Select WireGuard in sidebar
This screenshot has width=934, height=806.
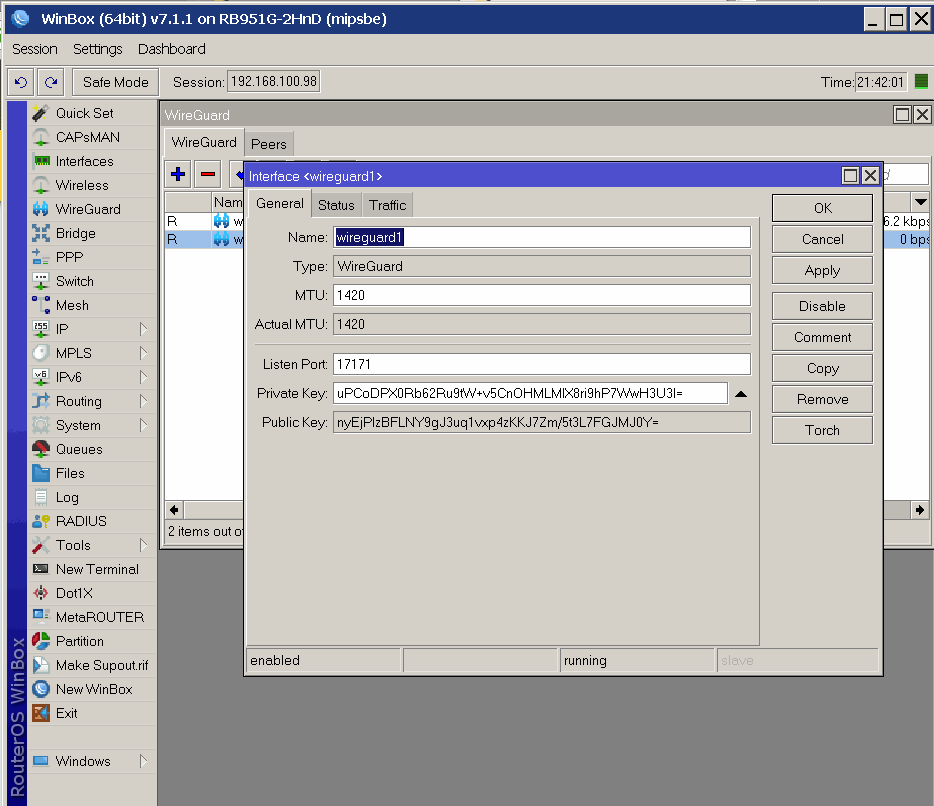92,209
